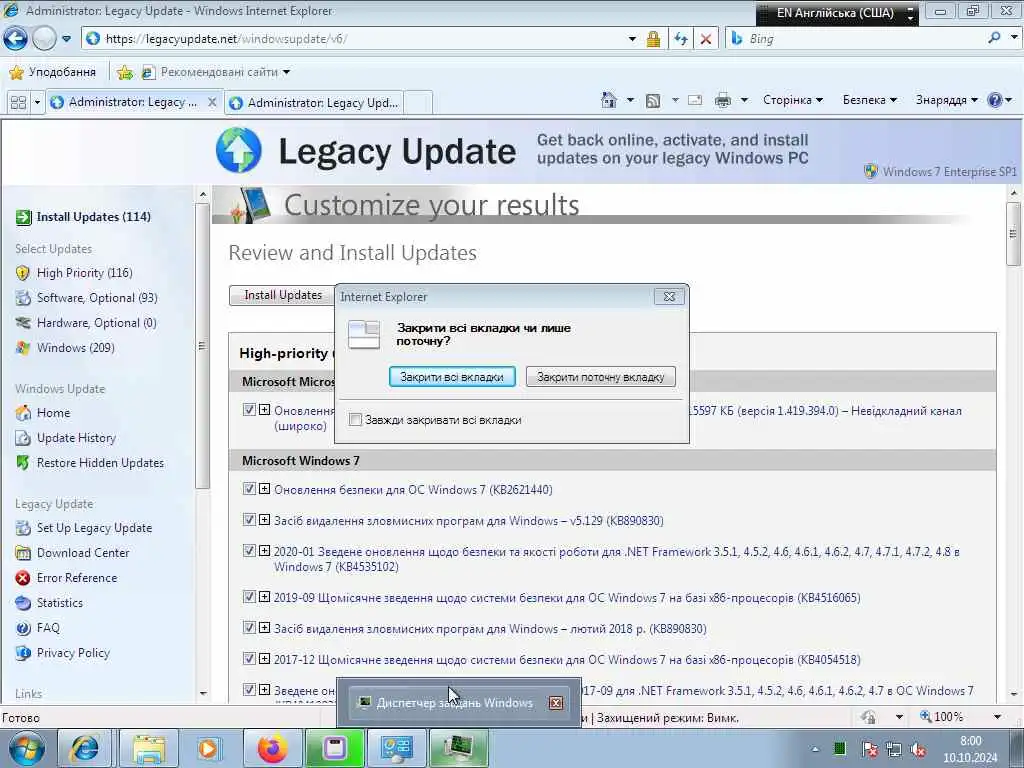Open recent pages dropdown next to Forward
This screenshot has width=1024, height=768.
click(66, 39)
